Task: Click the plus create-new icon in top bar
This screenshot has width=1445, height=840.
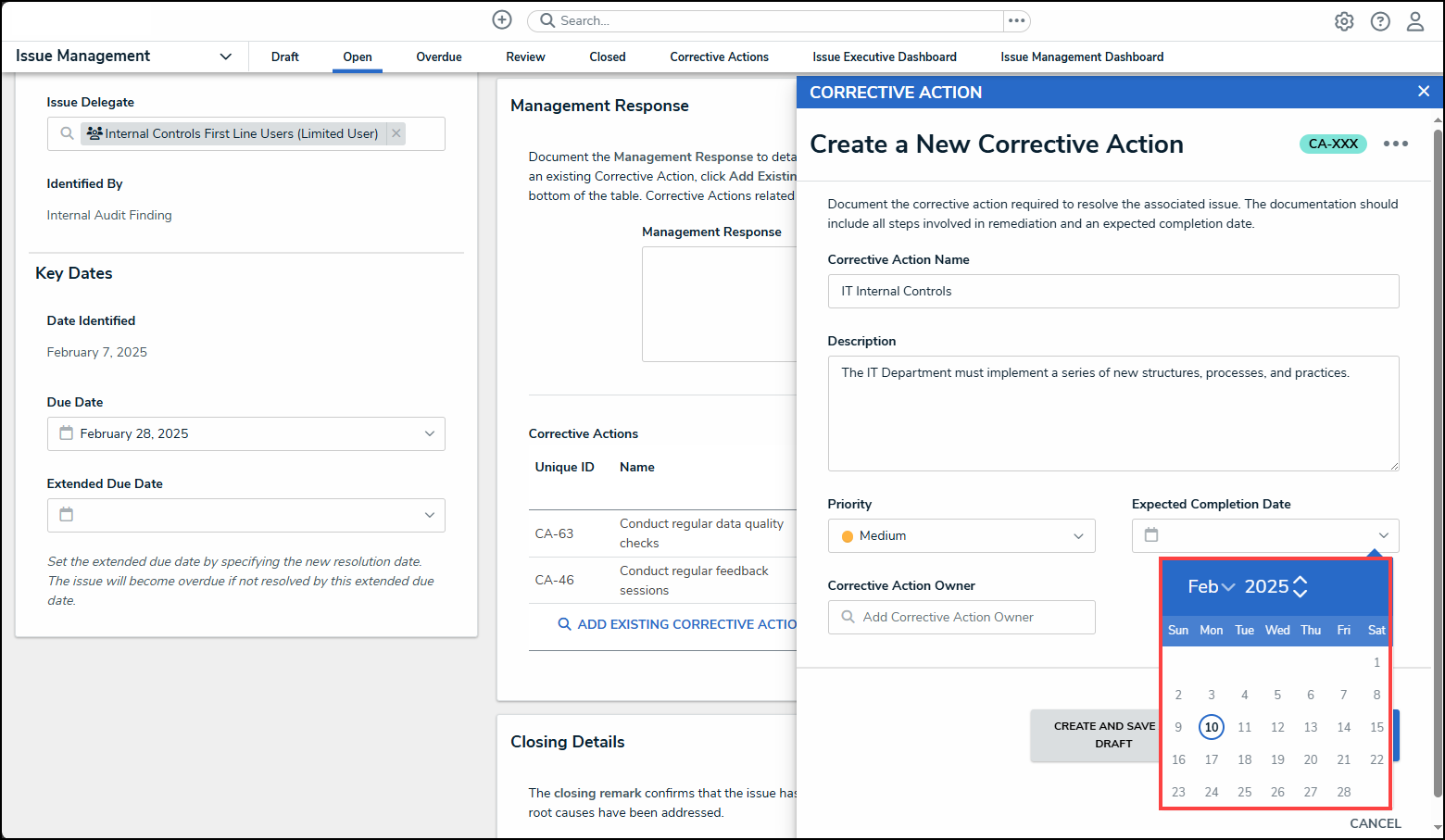Action: tap(501, 20)
